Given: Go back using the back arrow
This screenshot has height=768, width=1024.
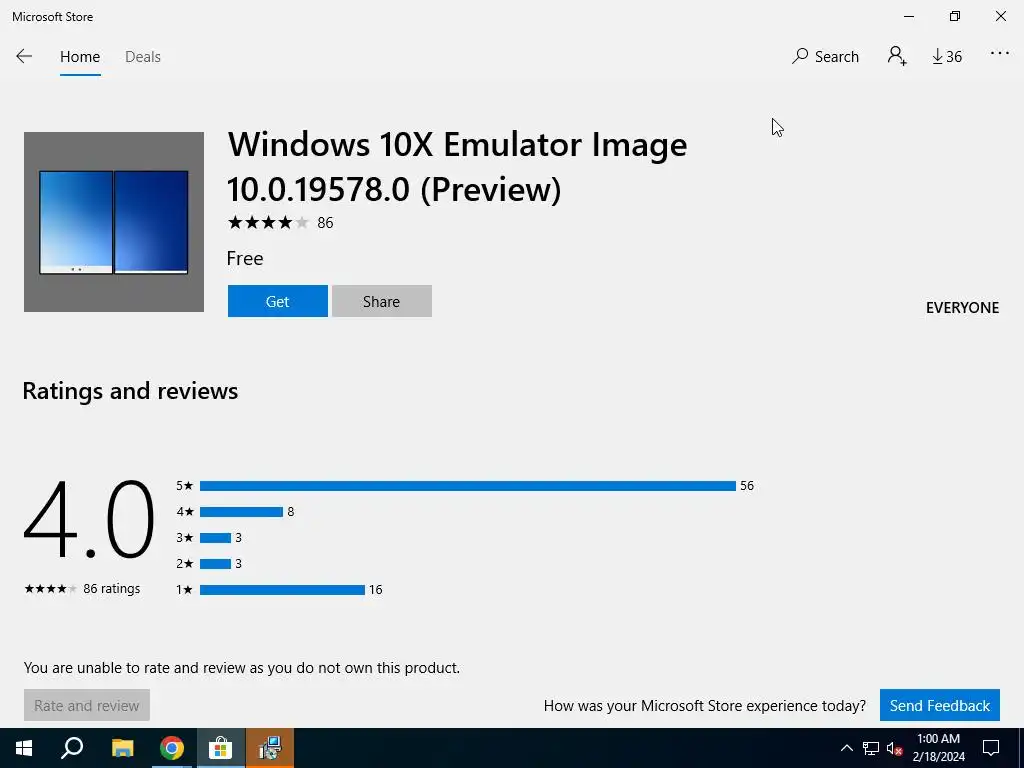Looking at the screenshot, I should [24, 57].
